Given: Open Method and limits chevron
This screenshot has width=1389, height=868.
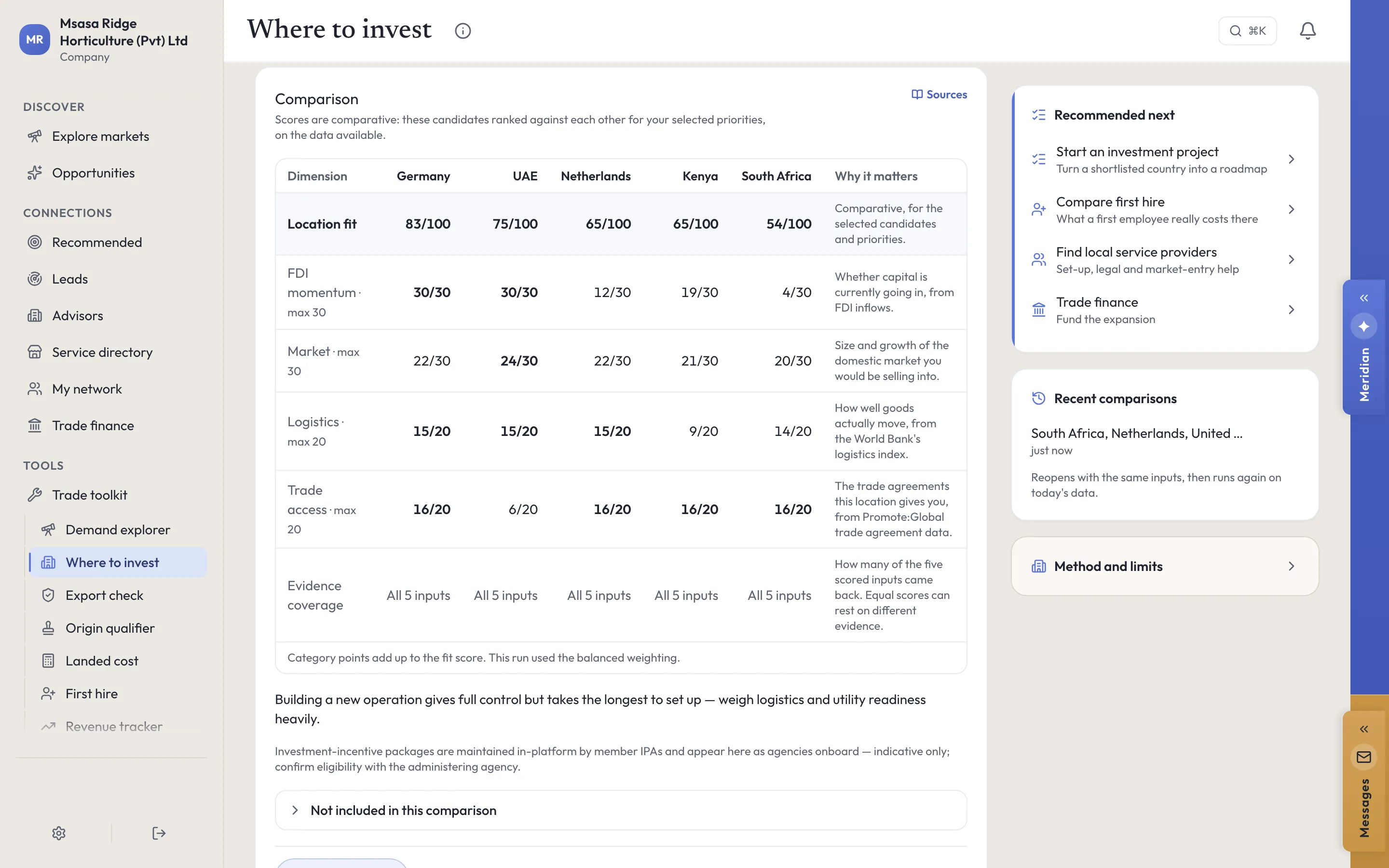Looking at the screenshot, I should tap(1292, 566).
